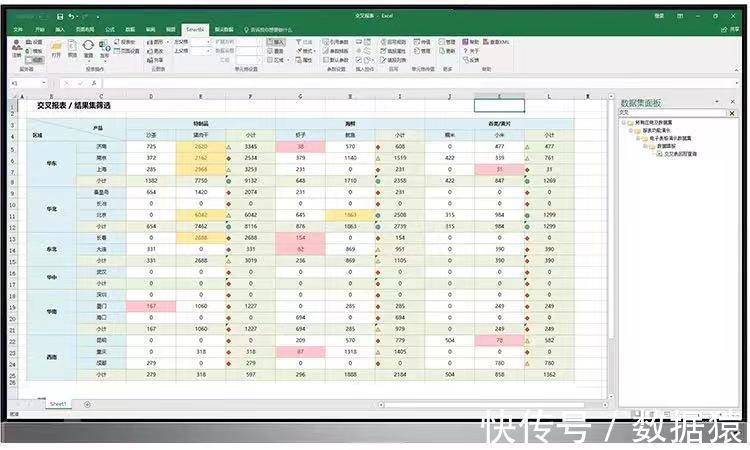Click the 数据模型 folder in dataset tree
Screen dimensions: 750x450
666,146
